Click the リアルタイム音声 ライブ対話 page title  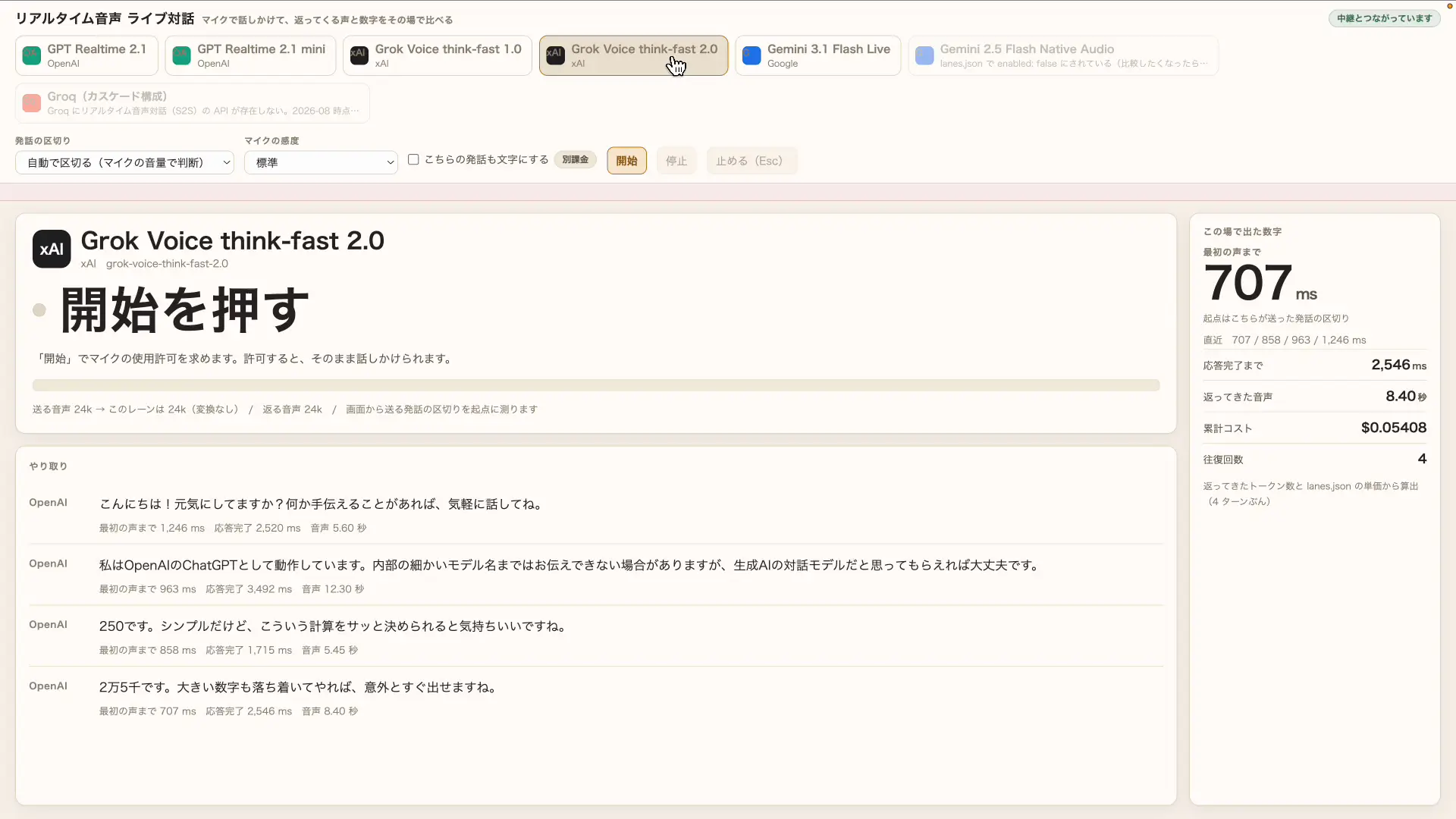coord(105,18)
